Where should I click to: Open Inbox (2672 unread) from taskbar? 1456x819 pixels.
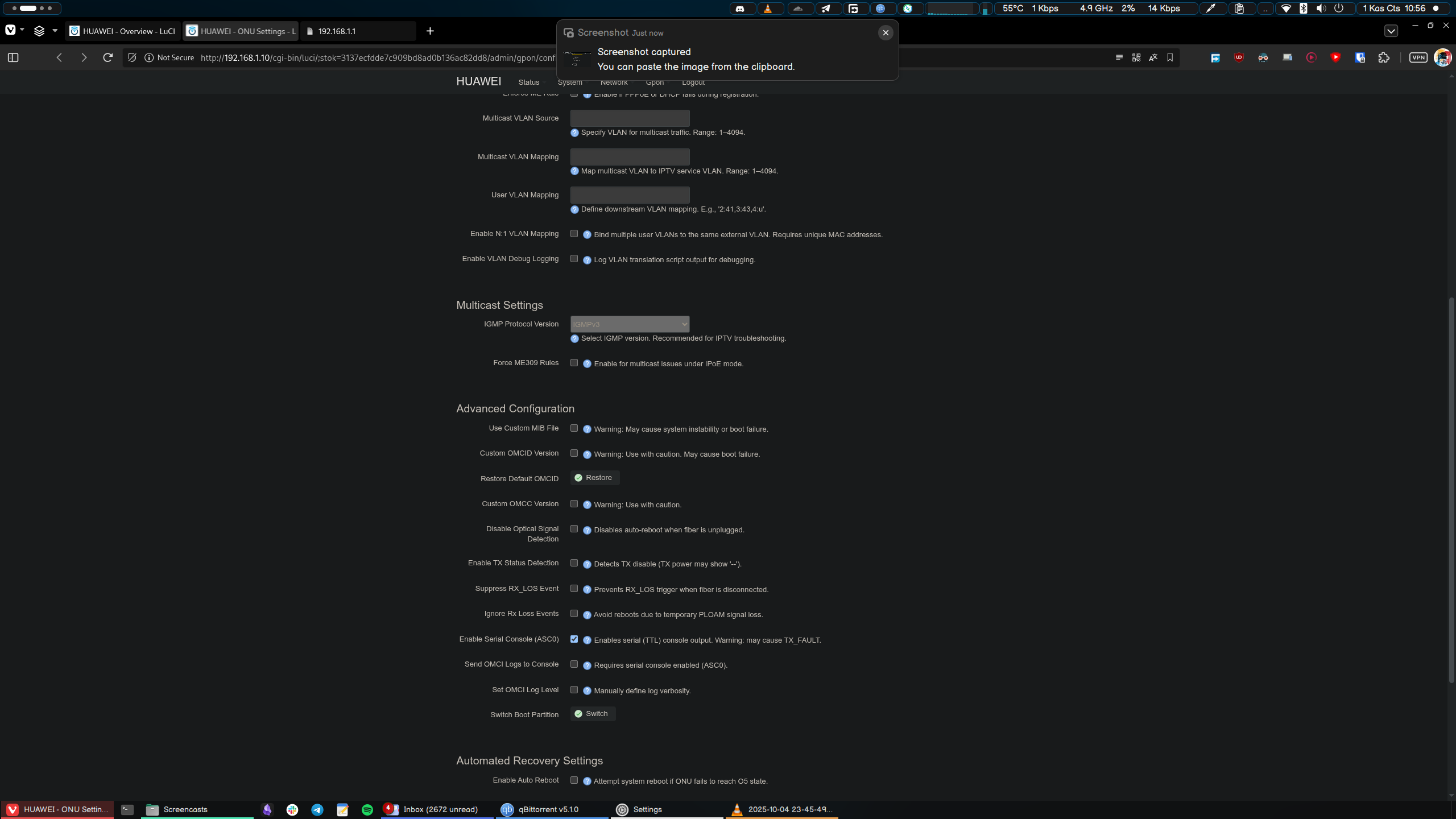(437, 809)
